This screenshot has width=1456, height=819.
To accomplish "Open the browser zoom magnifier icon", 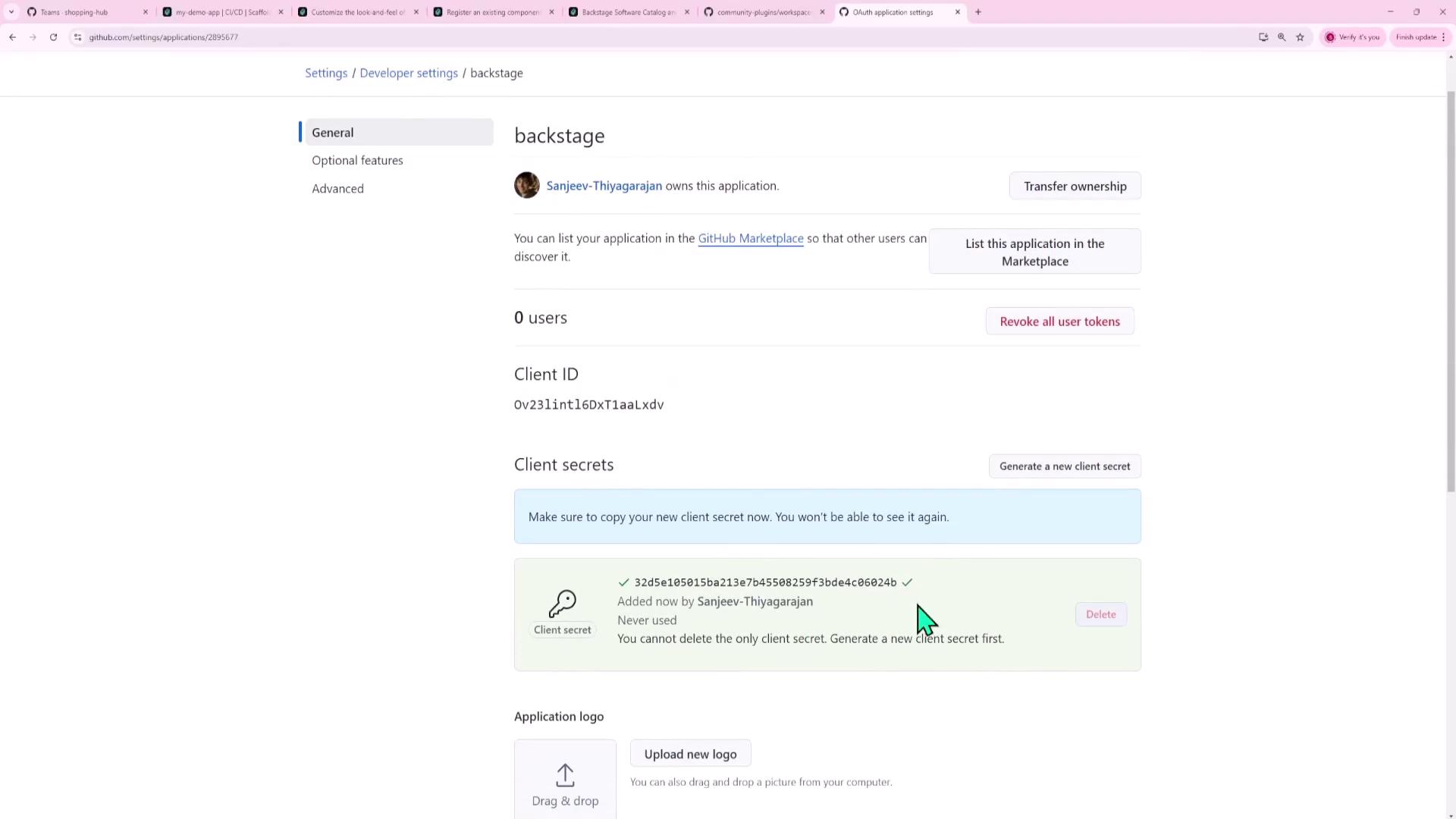I will click(1282, 37).
